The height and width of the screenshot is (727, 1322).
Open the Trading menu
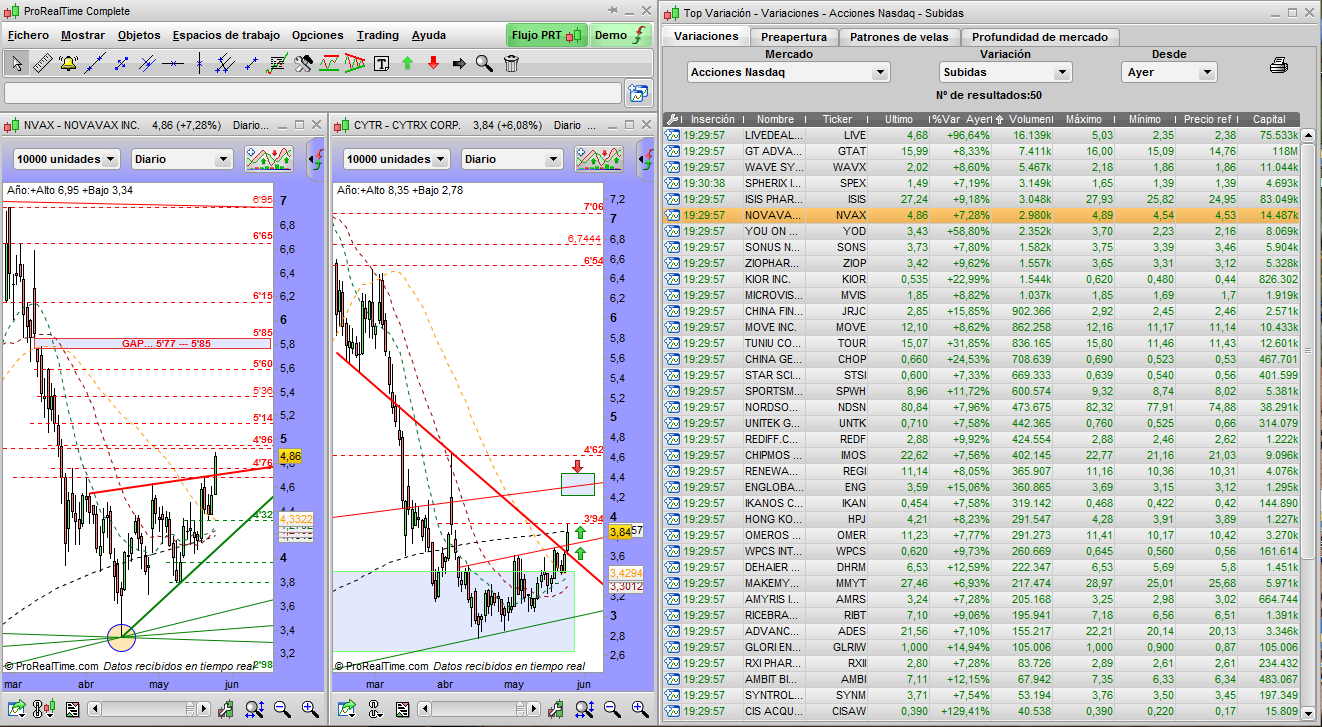tap(378, 35)
